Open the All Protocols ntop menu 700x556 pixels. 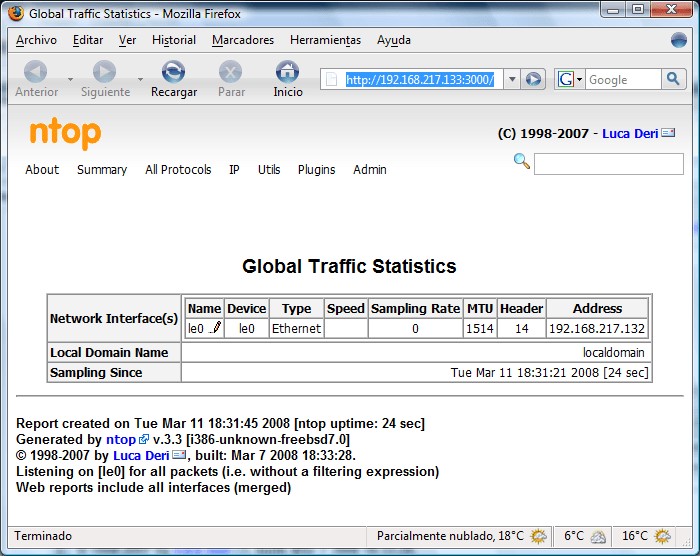click(x=178, y=170)
